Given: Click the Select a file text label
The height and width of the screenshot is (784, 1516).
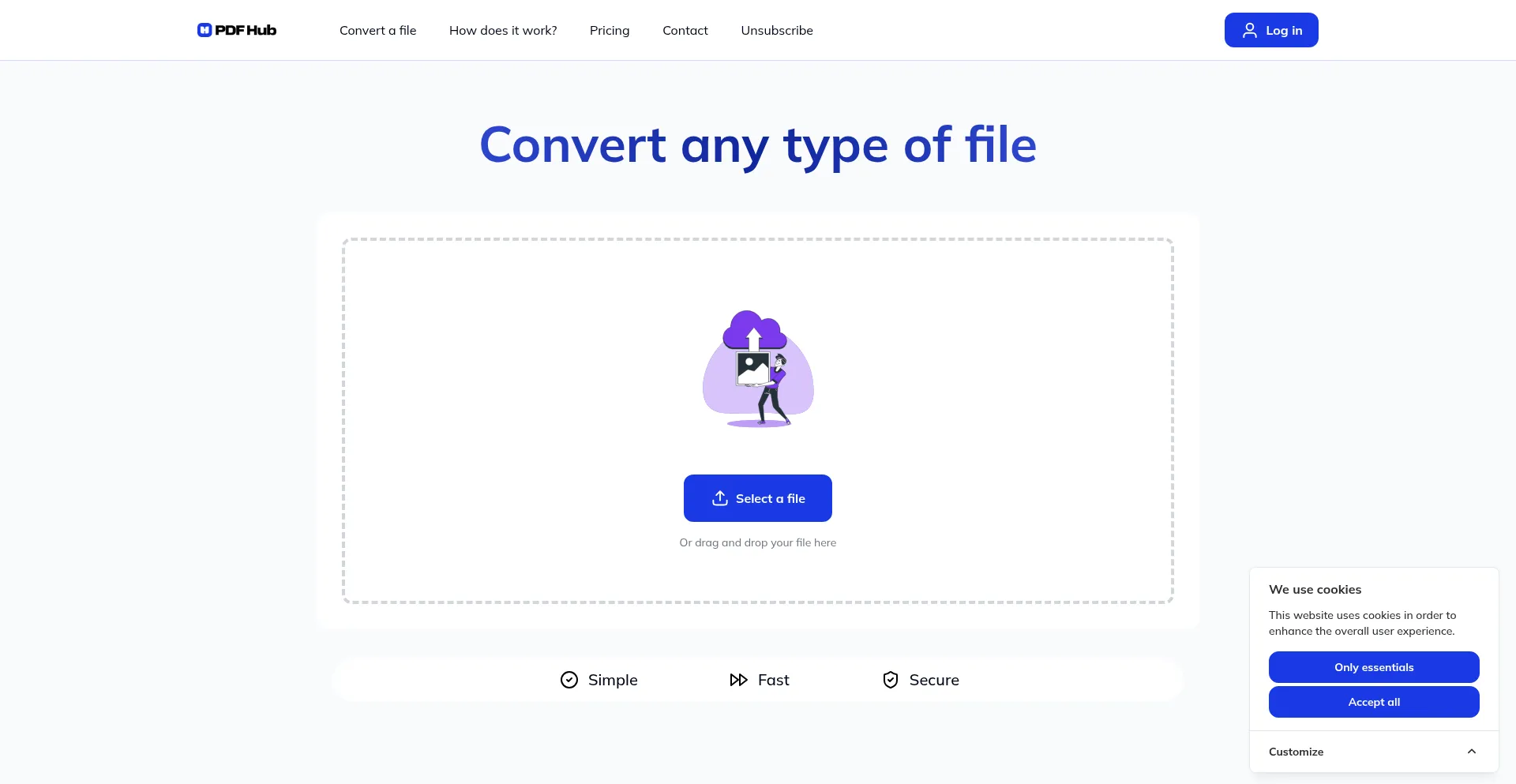Looking at the screenshot, I should [770, 498].
